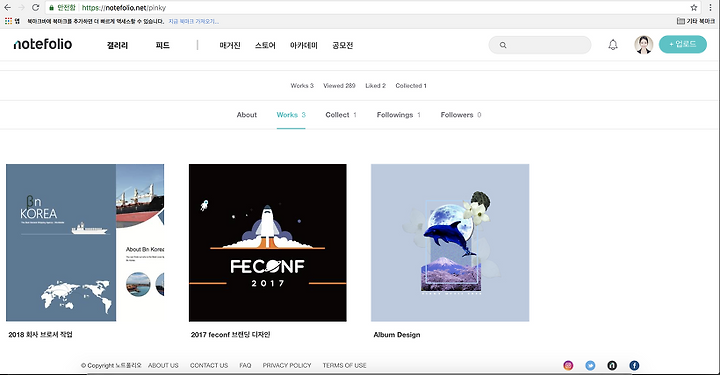Open the Twitter social icon
Viewport: 720px width, 375px height.
click(x=590, y=365)
